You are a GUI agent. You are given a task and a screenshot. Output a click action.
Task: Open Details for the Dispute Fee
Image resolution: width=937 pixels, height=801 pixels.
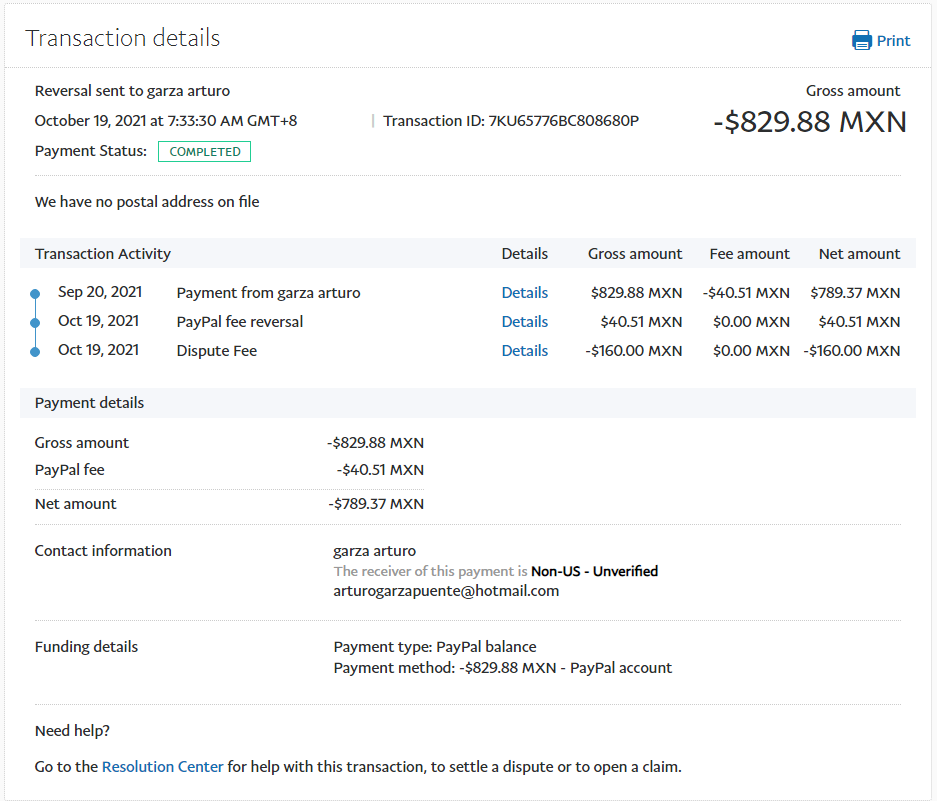[x=524, y=351]
